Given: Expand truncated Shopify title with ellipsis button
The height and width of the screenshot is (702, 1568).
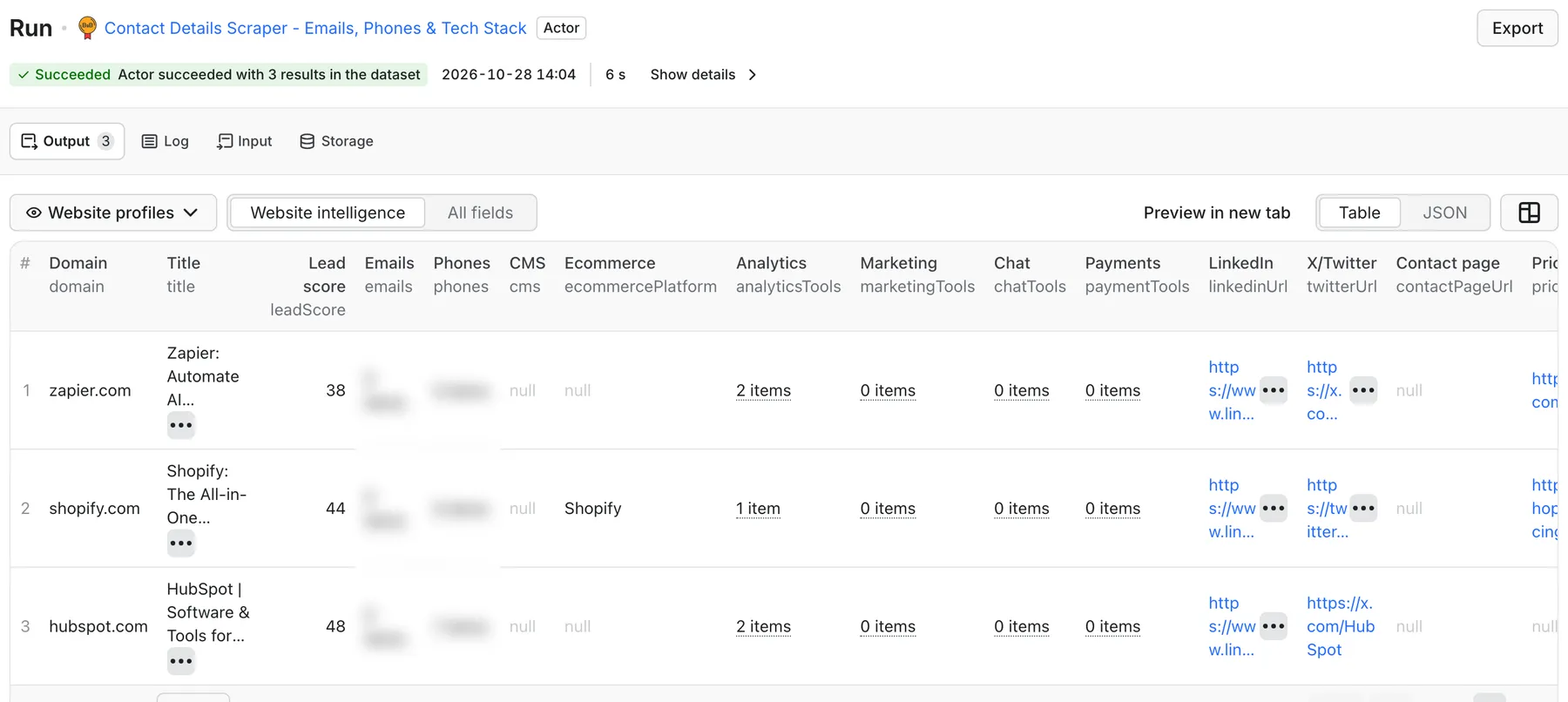Looking at the screenshot, I should pos(181,543).
